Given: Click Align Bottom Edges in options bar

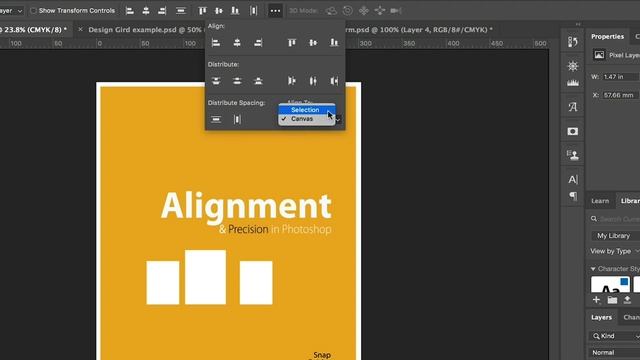Looking at the screenshot, I should pyautogui.click(x=235, y=11).
